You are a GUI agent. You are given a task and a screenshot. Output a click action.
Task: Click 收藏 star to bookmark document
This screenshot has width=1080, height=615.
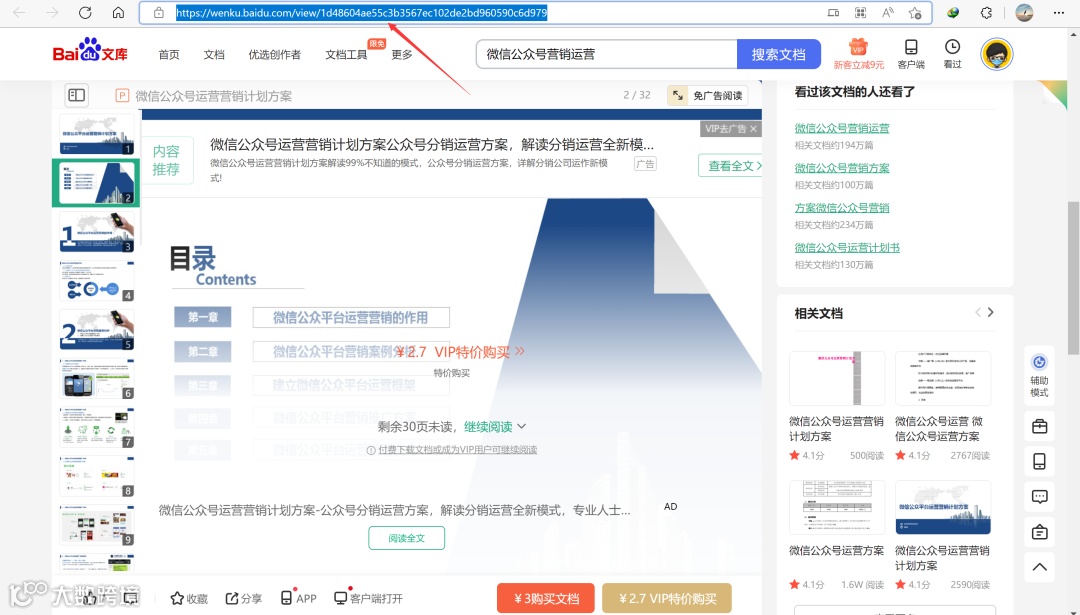point(189,598)
